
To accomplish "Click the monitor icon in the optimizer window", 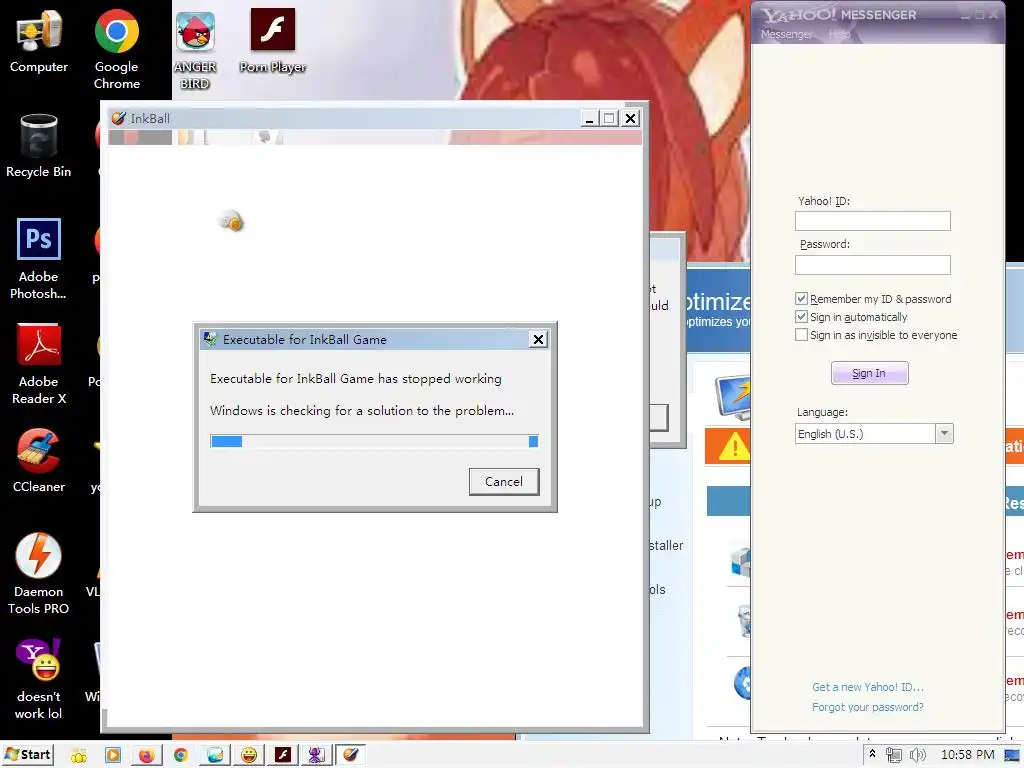I will 733,396.
